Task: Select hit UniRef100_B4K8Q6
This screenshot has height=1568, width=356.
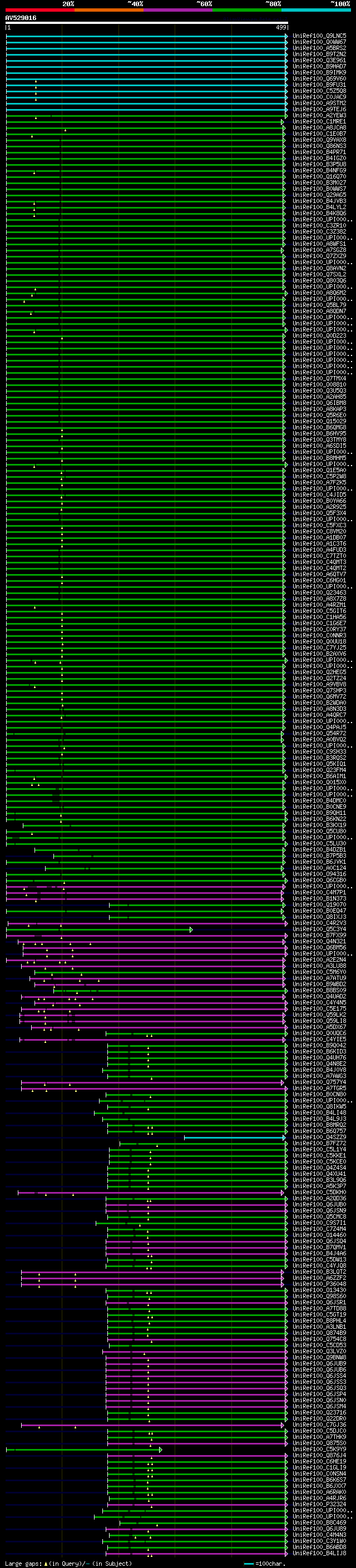Action: coord(319,213)
